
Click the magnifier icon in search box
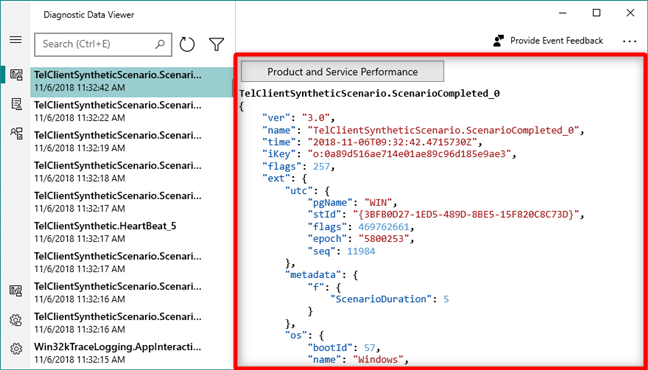pyautogui.click(x=160, y=44)
